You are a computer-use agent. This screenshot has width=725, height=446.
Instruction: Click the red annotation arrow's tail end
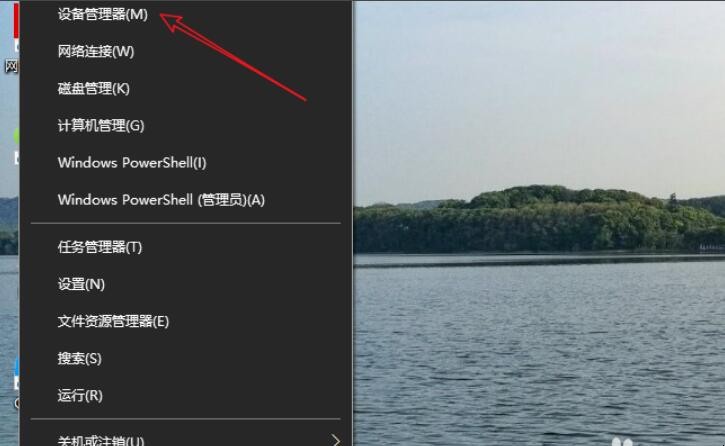coord(303,98)
